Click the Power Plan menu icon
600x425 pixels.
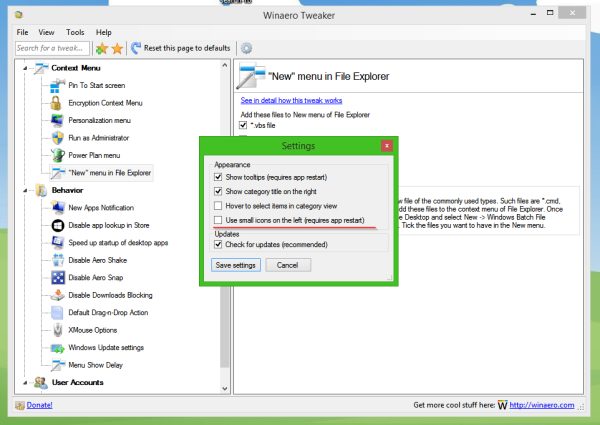pyautogui.click(x=58, y=155)
